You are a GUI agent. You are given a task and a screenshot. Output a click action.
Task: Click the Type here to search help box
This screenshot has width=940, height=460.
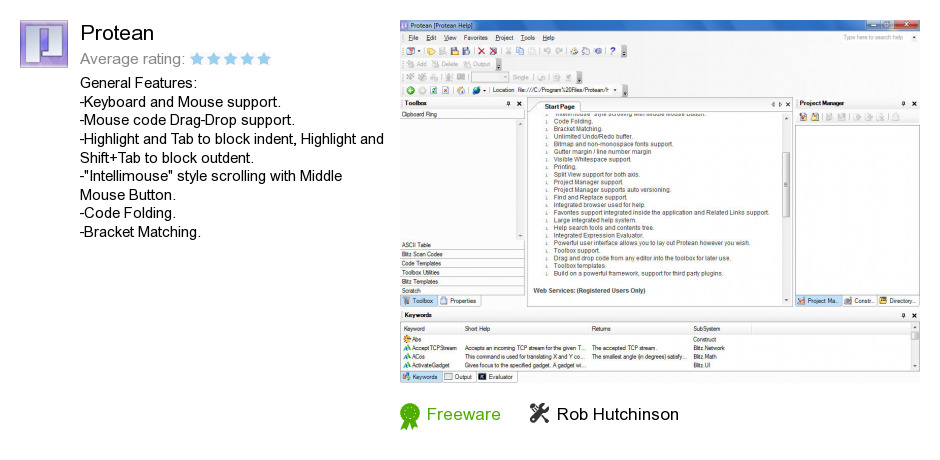[873, 37]
